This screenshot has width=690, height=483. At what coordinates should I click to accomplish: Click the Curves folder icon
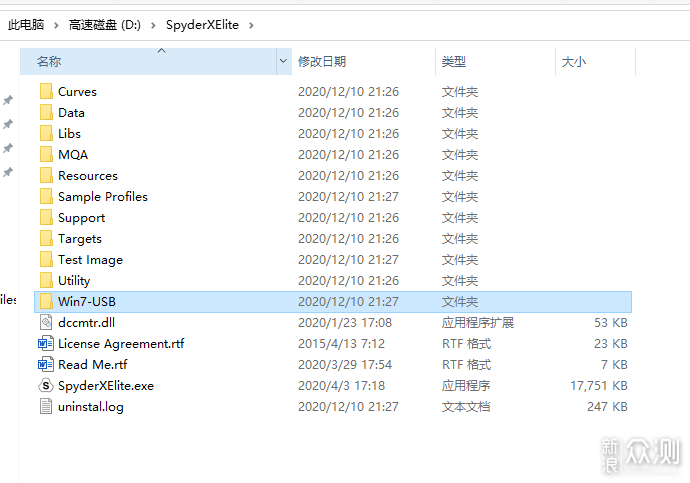(46, 91)
